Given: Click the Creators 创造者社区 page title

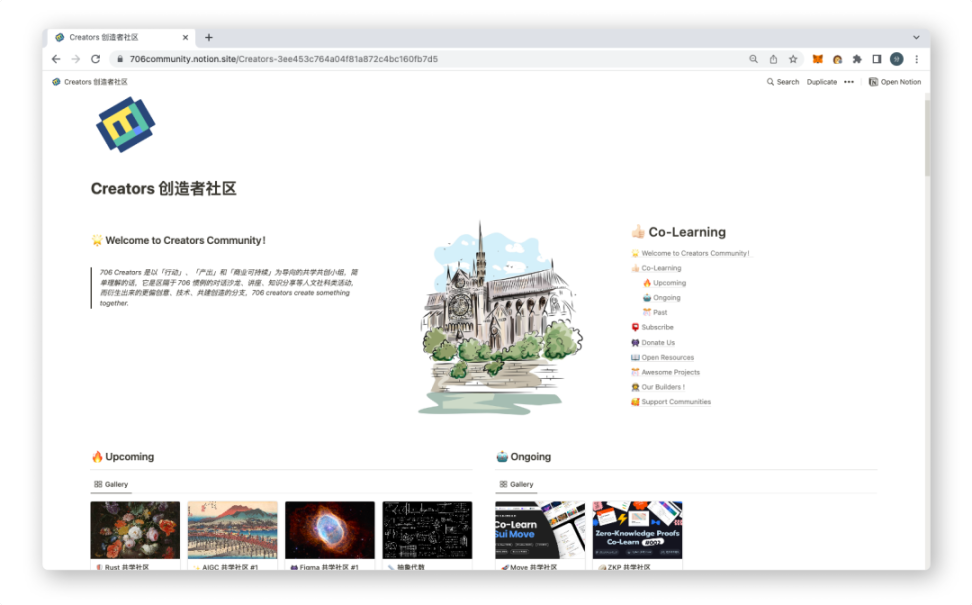Looking at the screenshot, I should (164, 188).
